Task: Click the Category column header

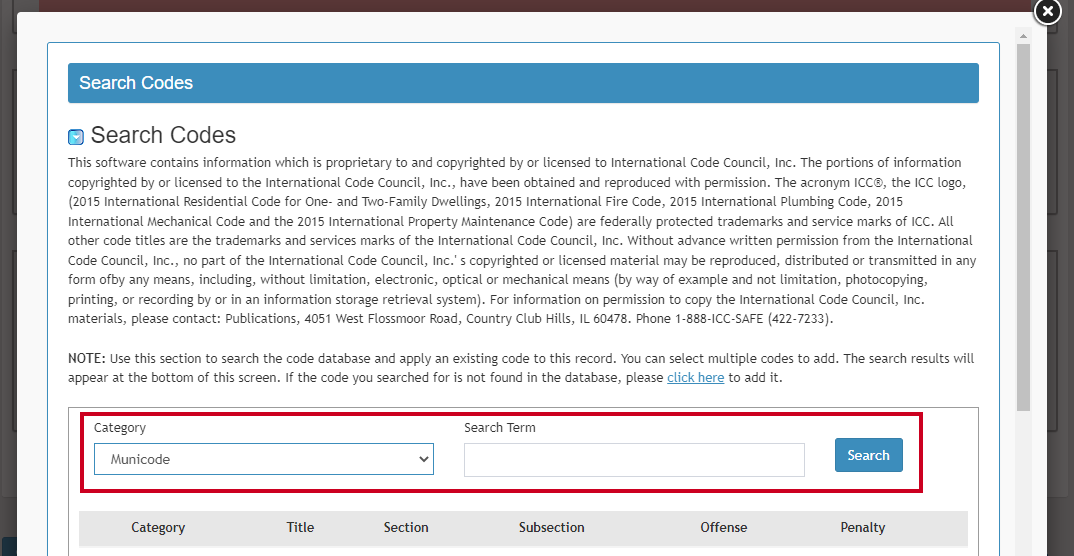Action: click(158, 527)
